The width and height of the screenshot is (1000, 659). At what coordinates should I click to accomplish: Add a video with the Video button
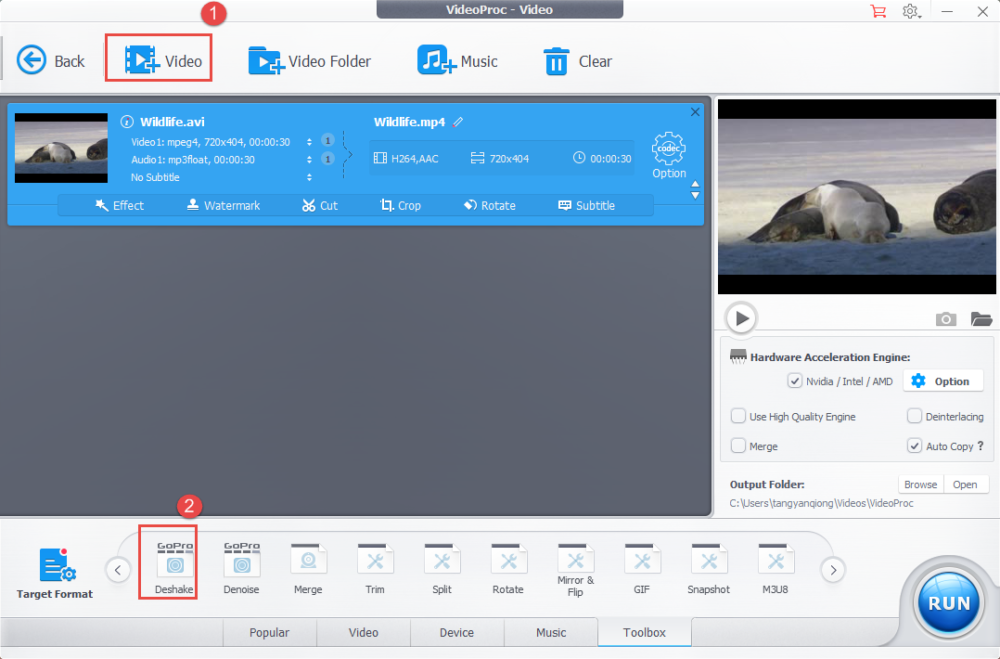[163, 61]
